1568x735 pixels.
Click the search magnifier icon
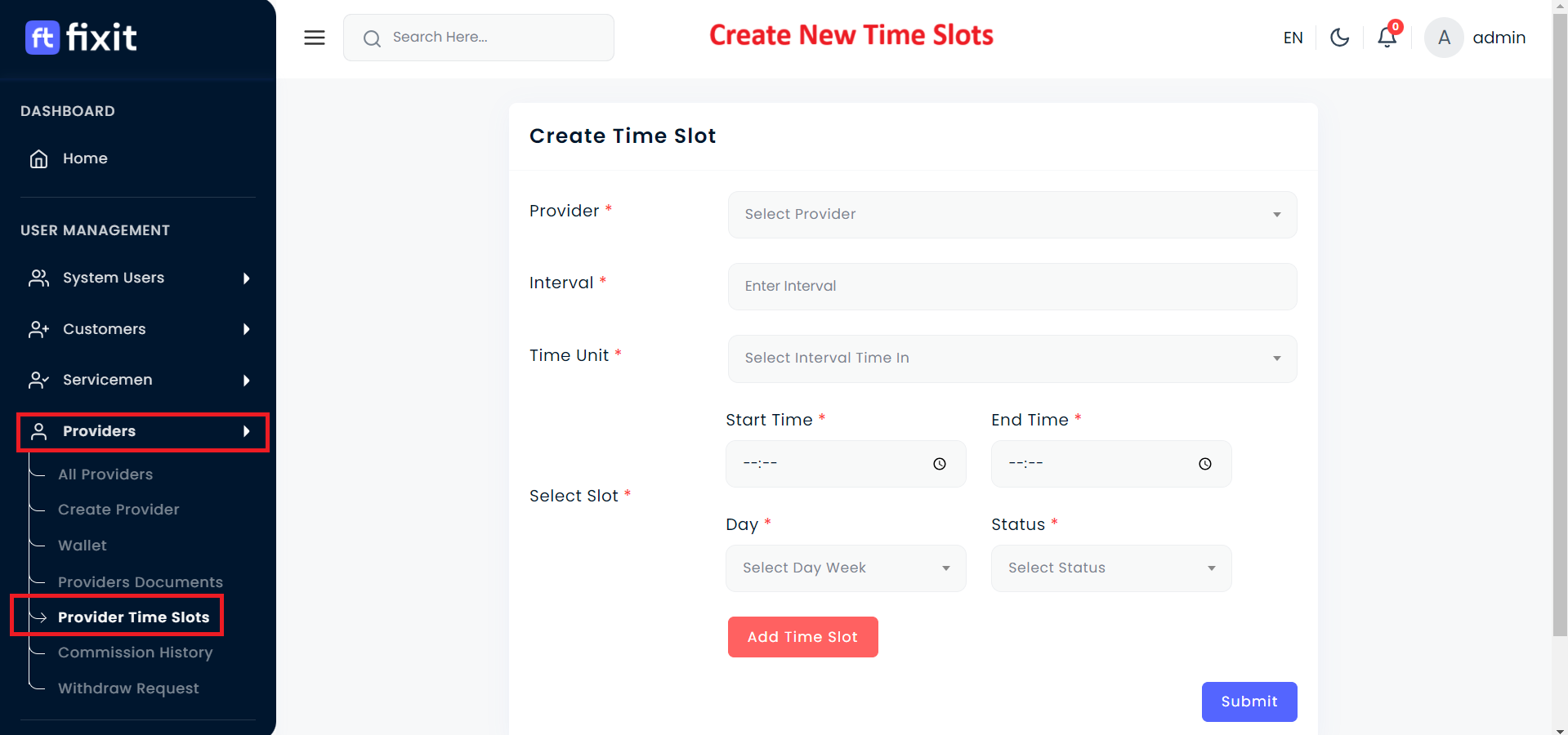pos(372,38)
